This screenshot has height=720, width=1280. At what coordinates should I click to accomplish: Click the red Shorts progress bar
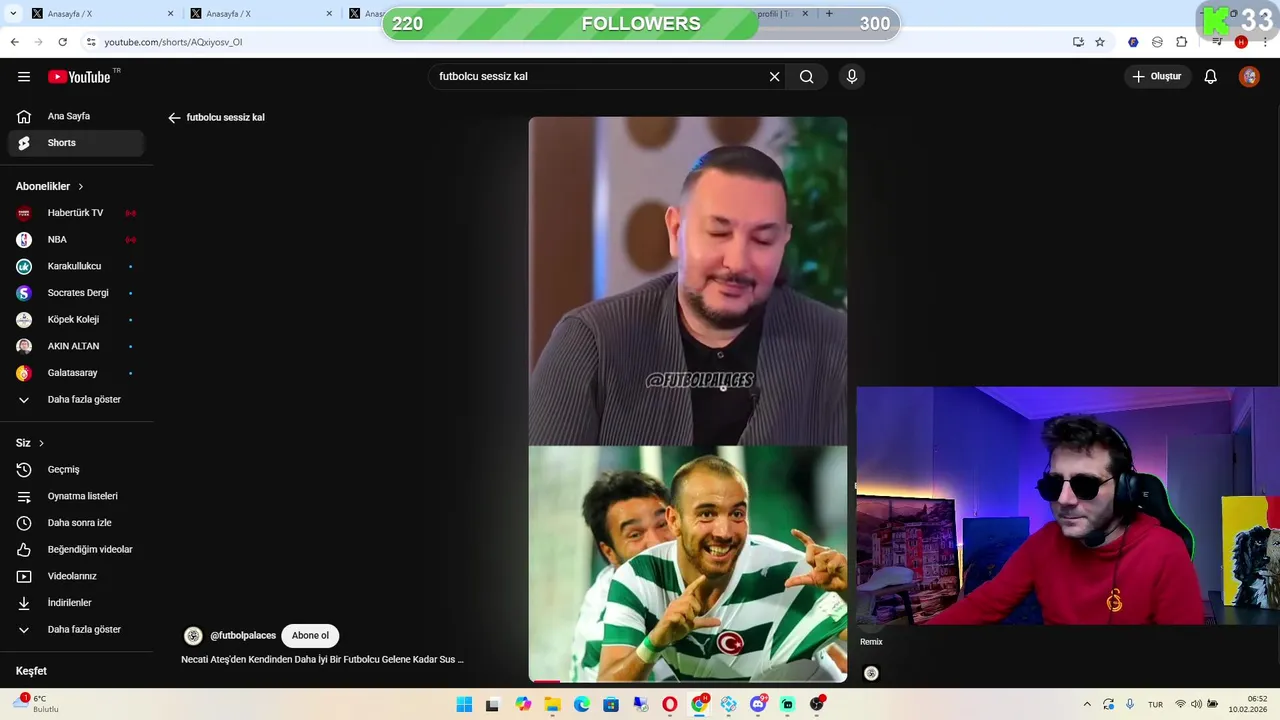(x=547, y=681)
